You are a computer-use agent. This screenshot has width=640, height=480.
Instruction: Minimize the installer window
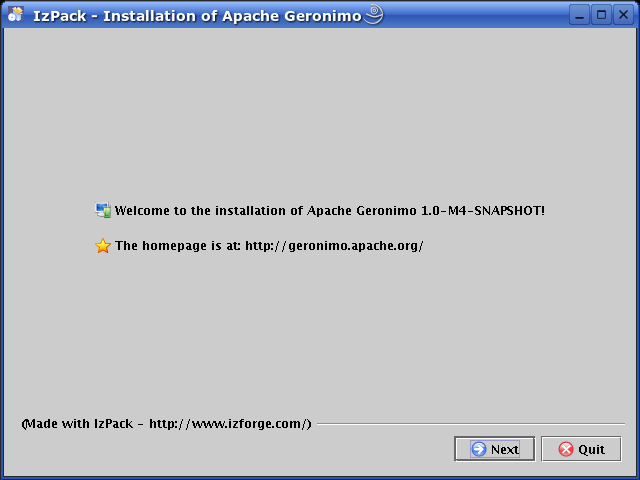[579, 15]
